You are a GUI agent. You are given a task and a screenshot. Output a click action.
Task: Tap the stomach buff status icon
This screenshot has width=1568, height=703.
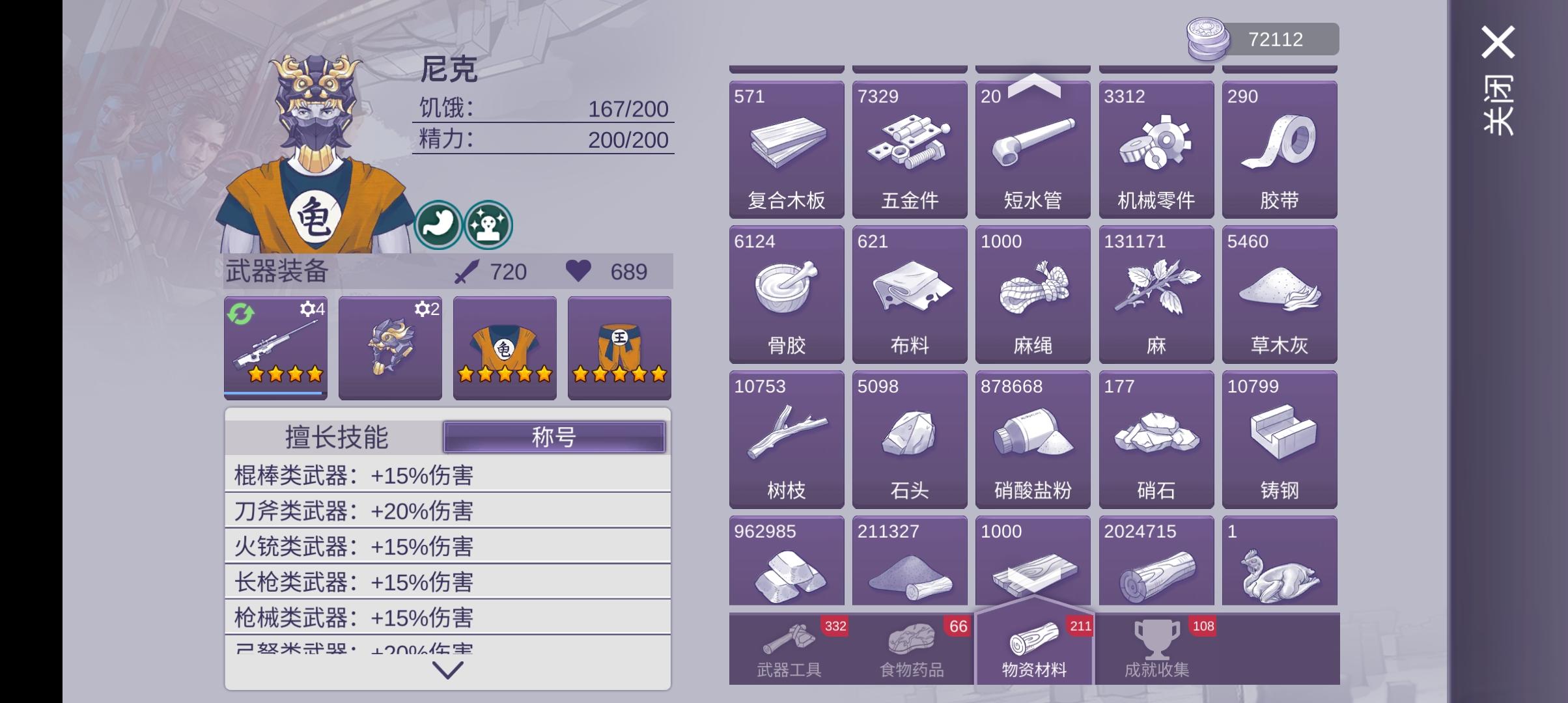[438, 225]
